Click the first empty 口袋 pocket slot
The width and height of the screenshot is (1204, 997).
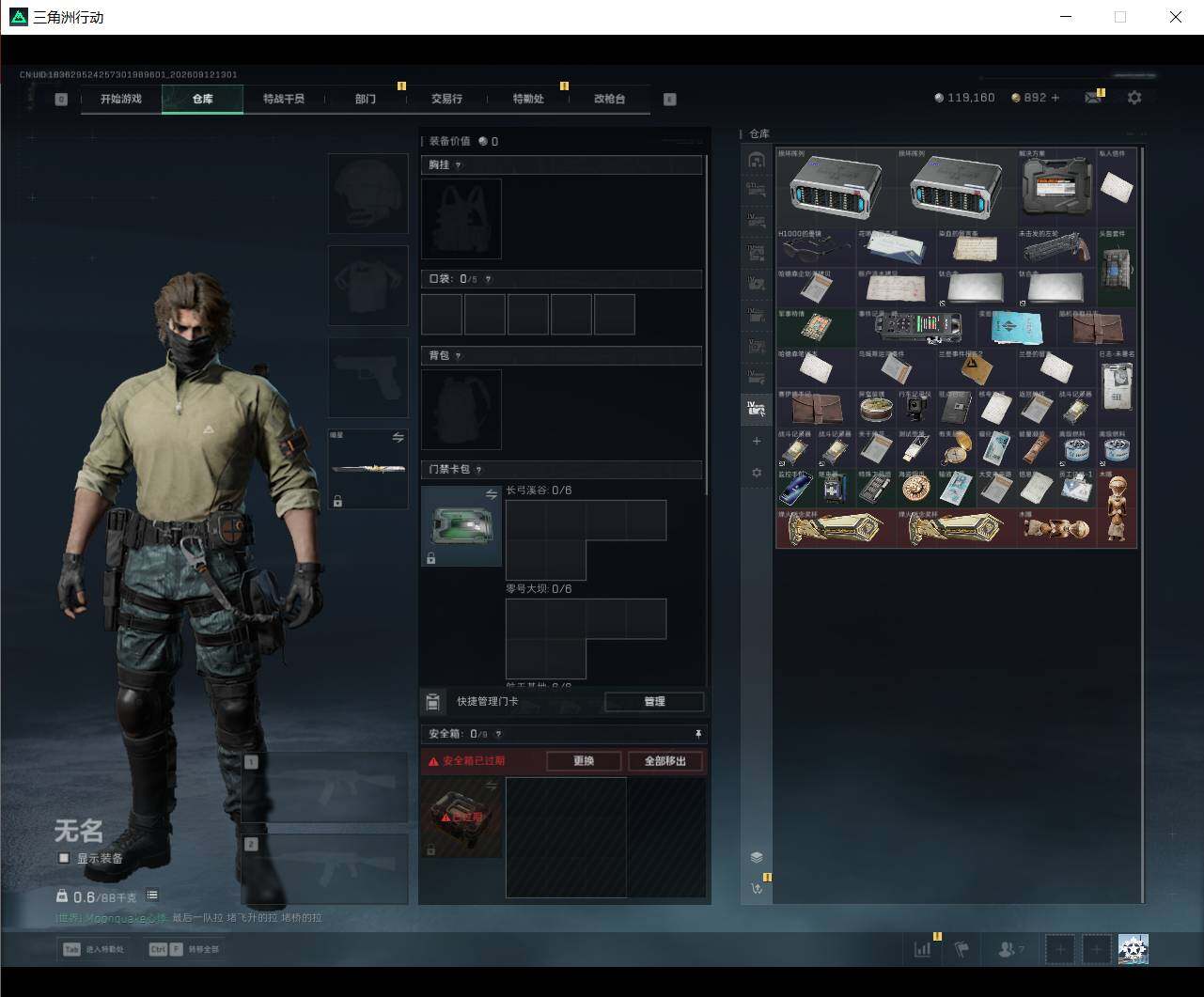pyautogui.click(x=442, y=314)
